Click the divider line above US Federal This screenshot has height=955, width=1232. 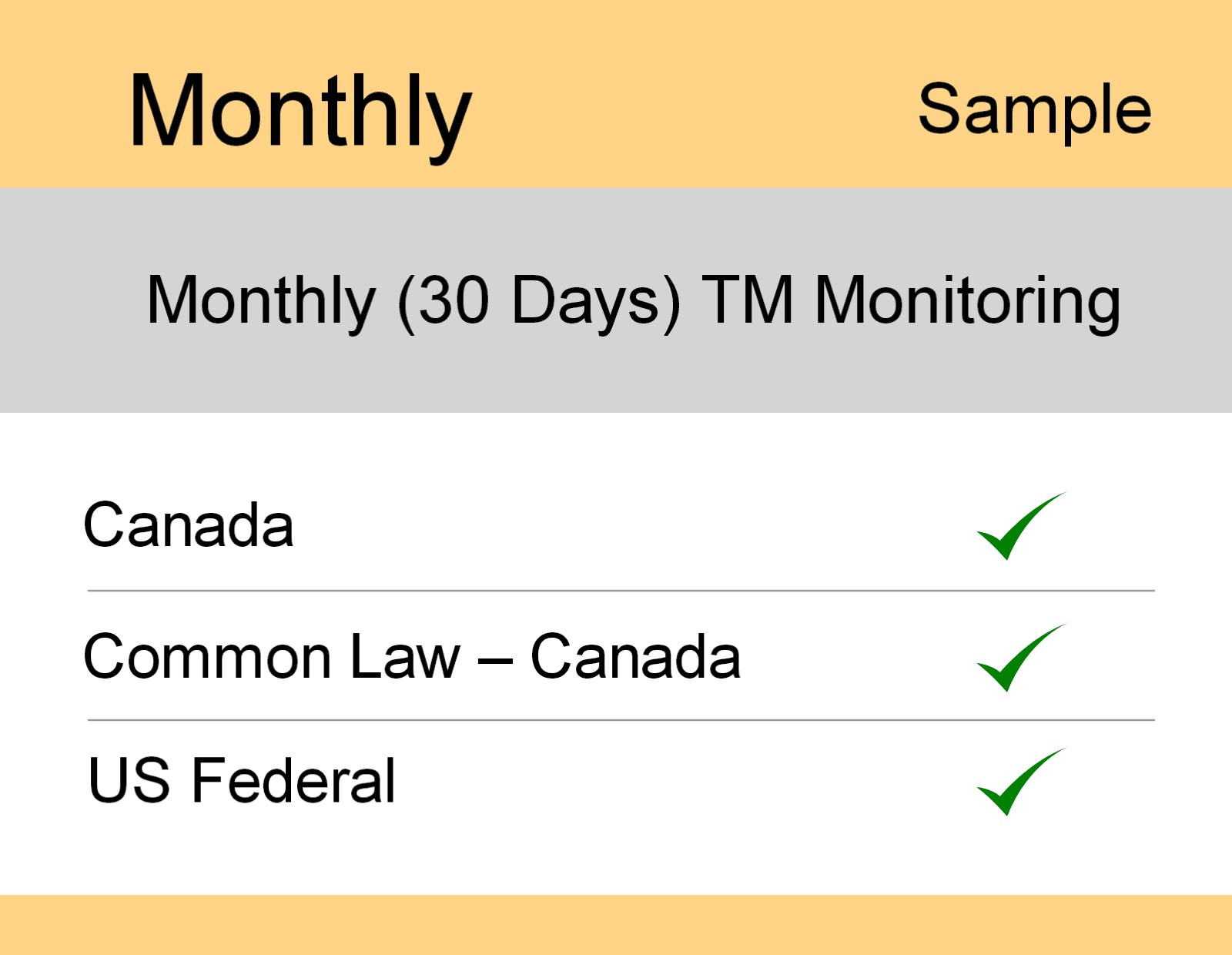(x=621, y=720)
